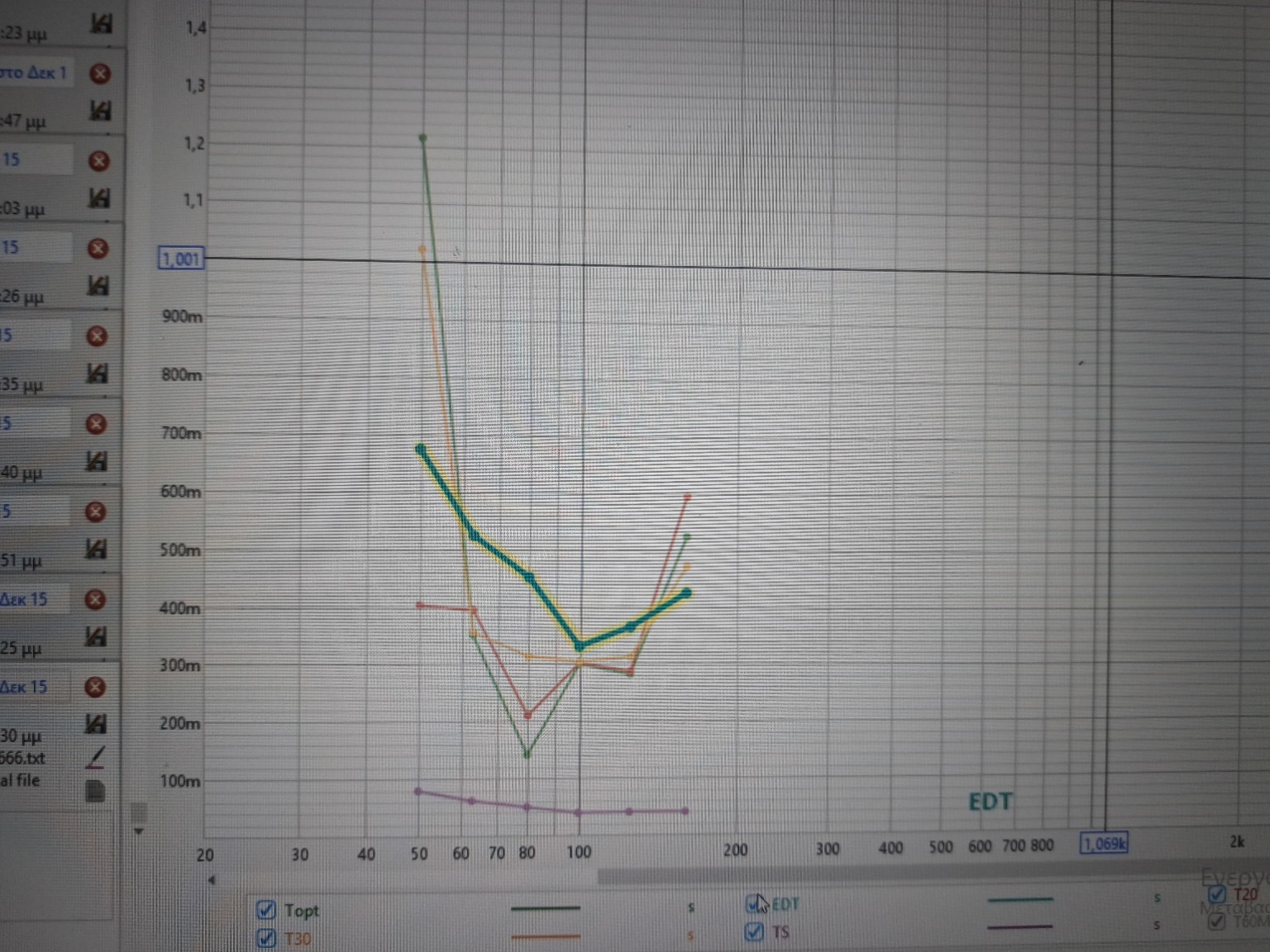Screen dimensions: 1270x952
Task: Remove the measurement timestamped 30 μμ
Action: click(95, 687)
